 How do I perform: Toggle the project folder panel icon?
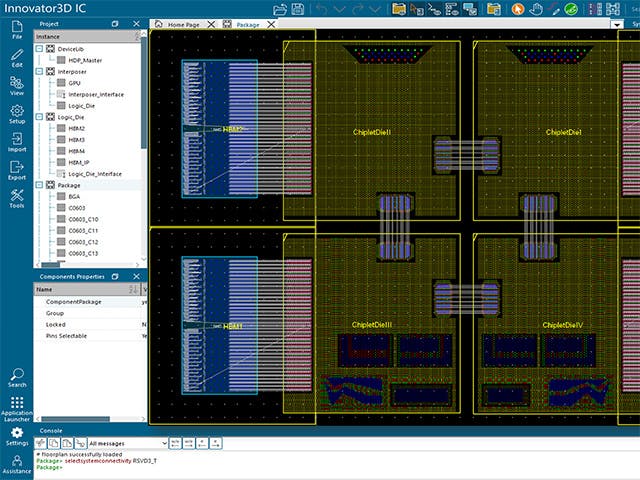pyautogui.click(x=398, y=9)
